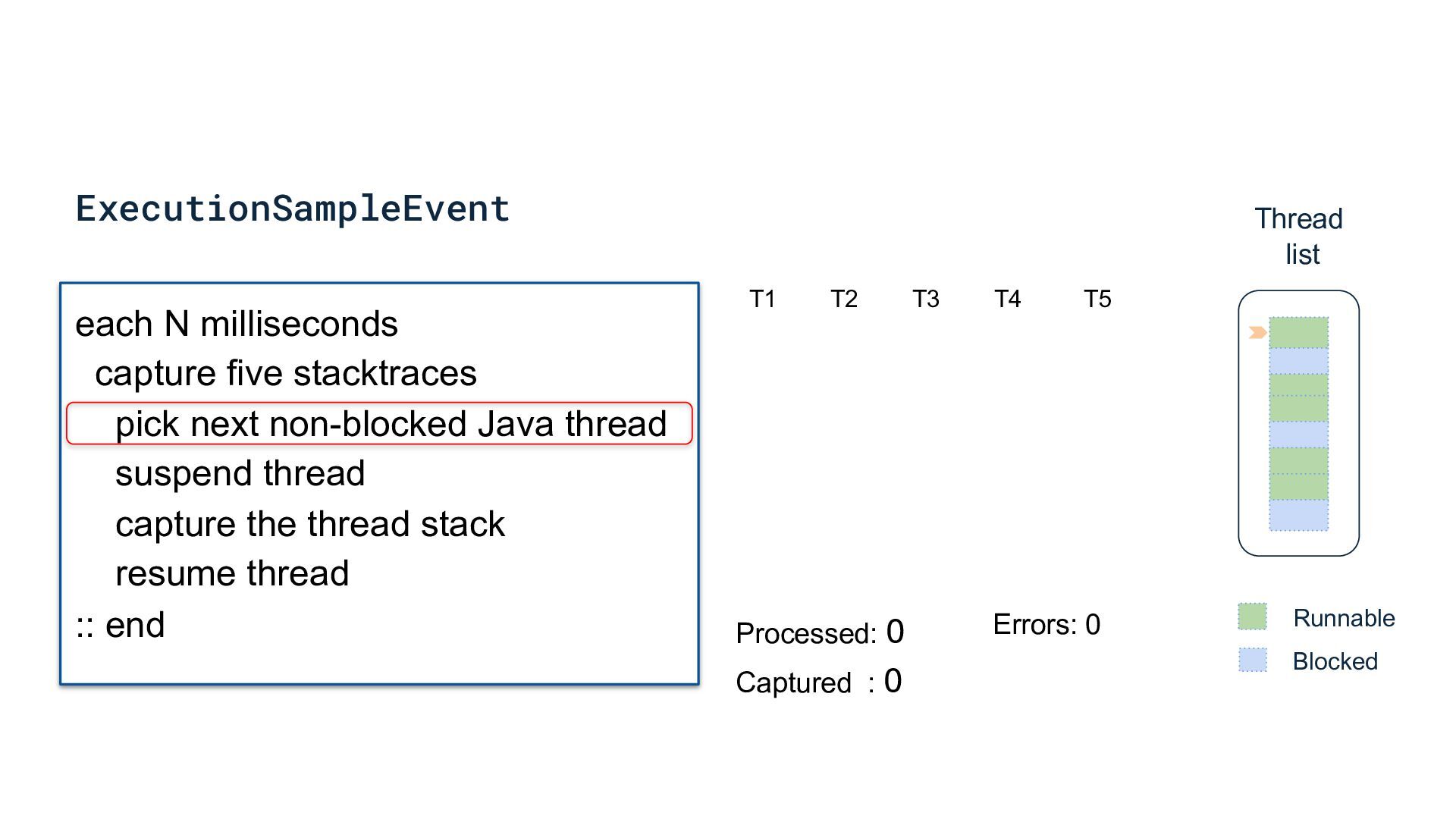Click the Errors counter
The height and width of the screenshot is (819, 1456).
pos(1046,624)
